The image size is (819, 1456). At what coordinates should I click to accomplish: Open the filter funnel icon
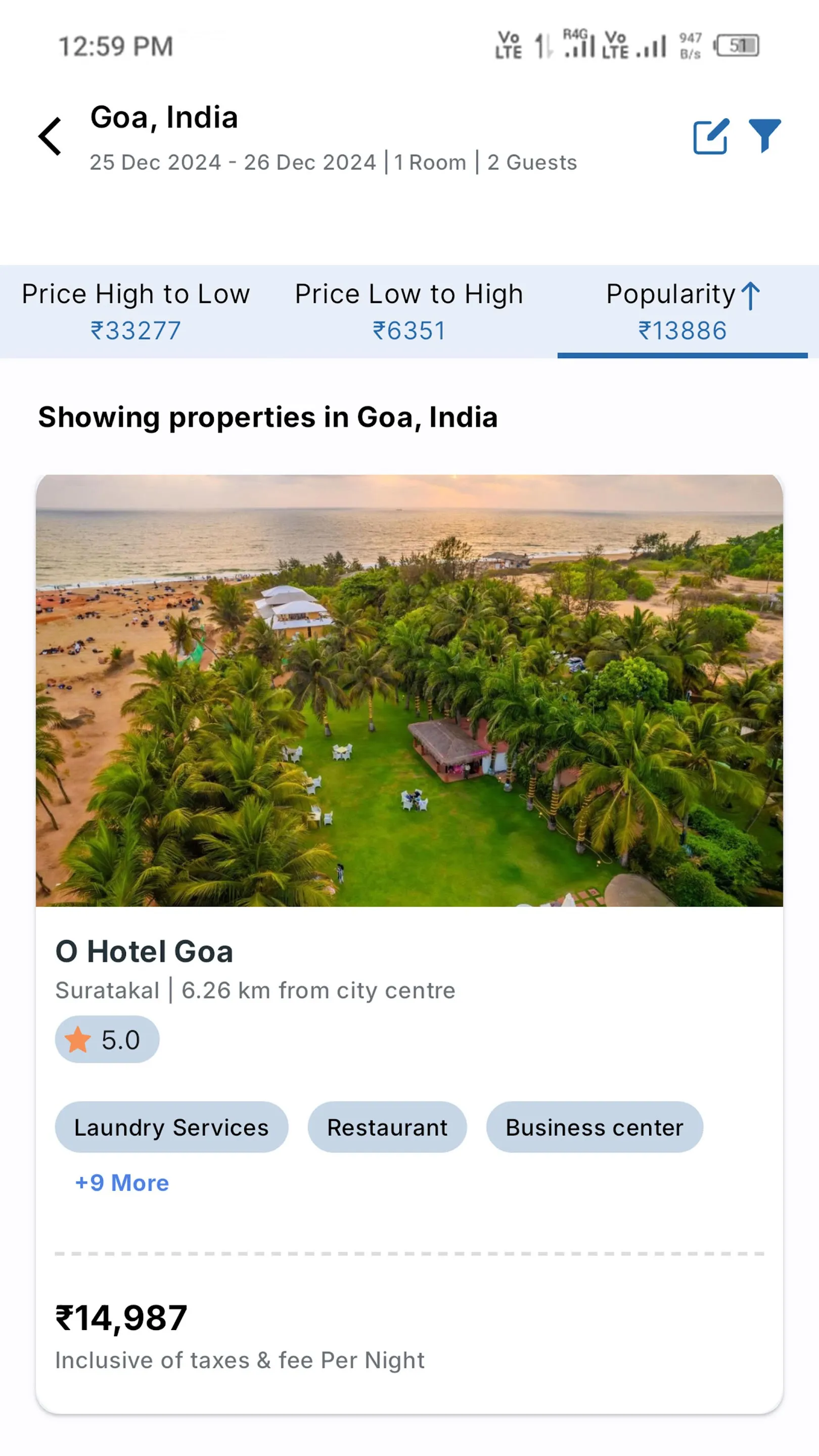(765, 135)
